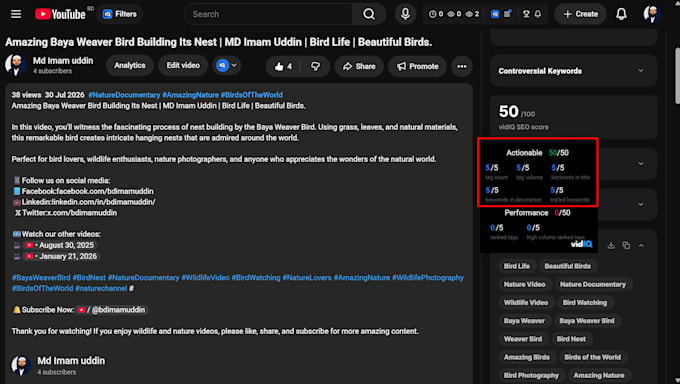Download the video tags list
This screenshot has width=680, height=384.
pyautogui.click(x=611, y=246)
